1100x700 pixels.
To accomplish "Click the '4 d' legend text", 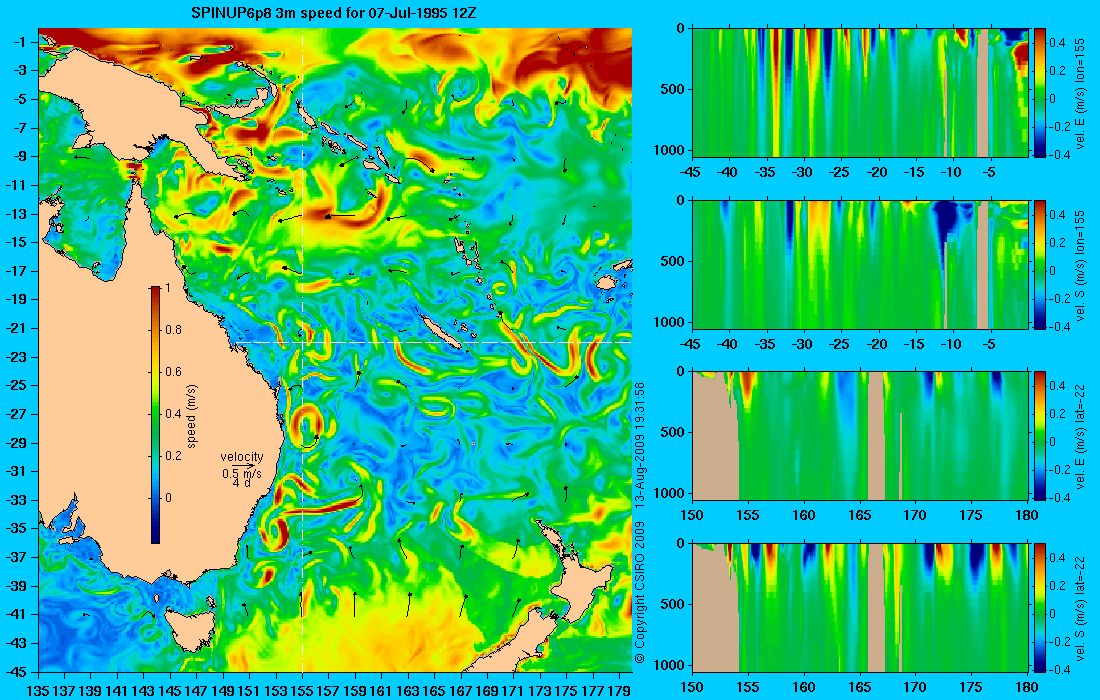I will (242, 483).
